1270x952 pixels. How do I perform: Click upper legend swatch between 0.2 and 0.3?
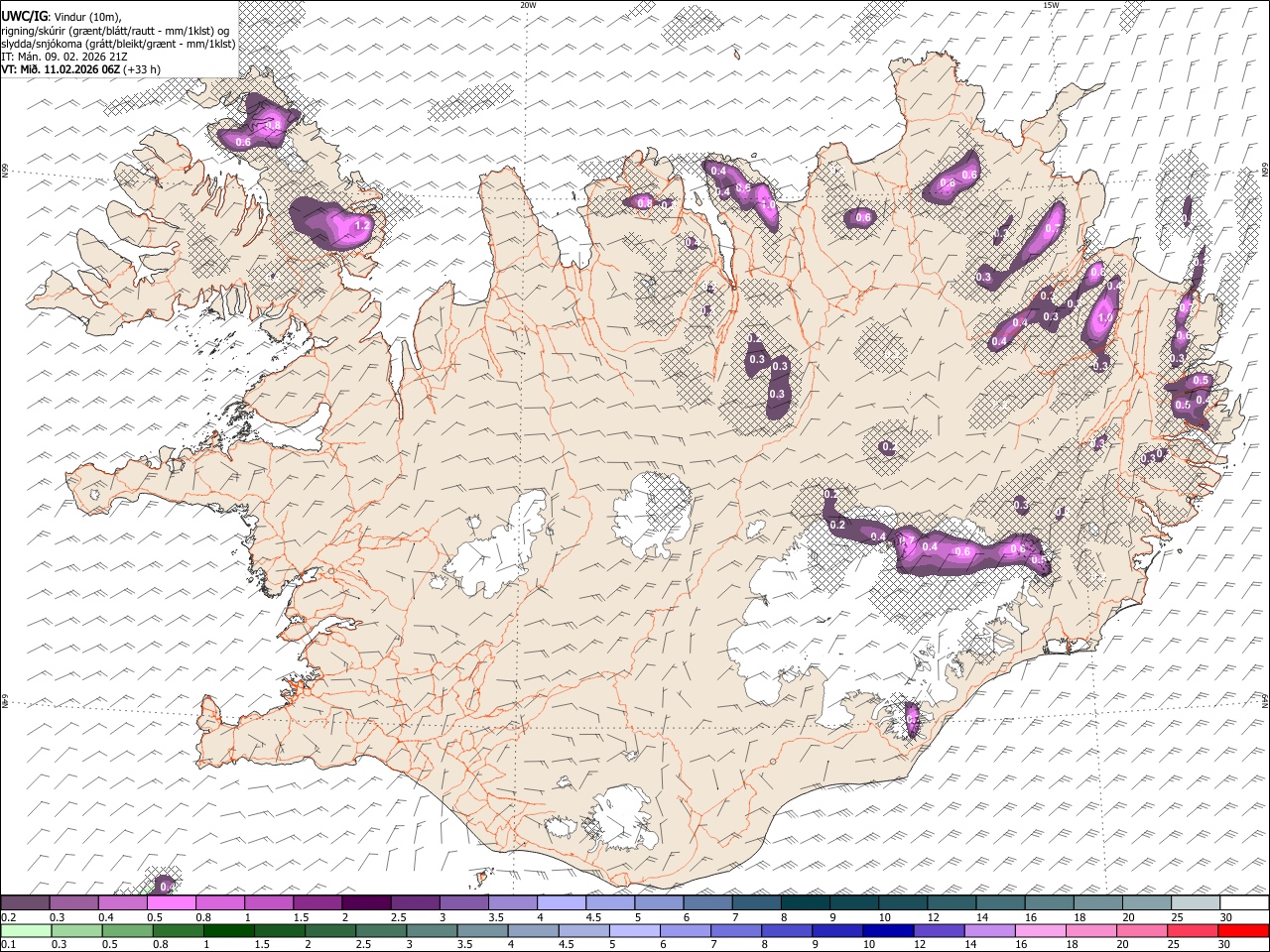25,902
